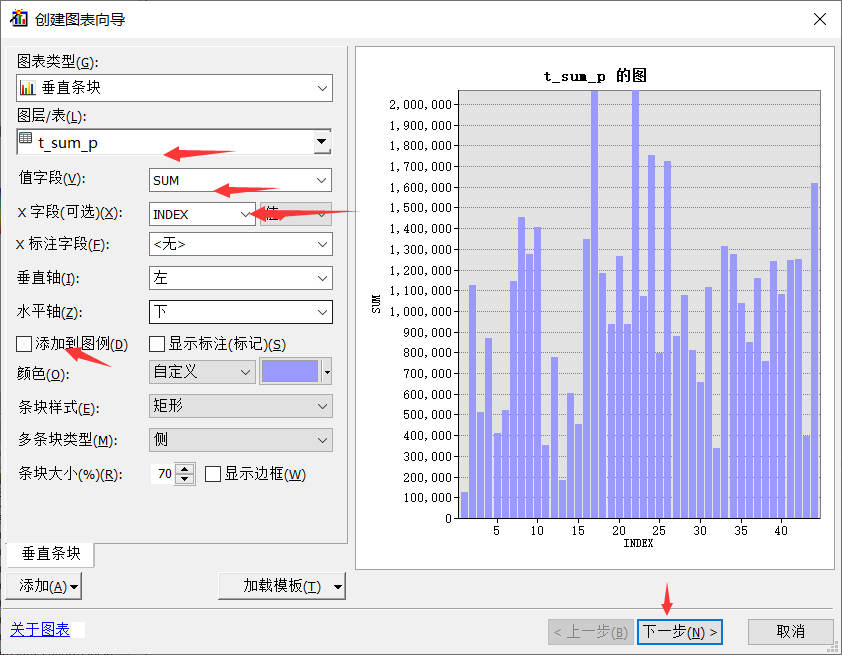
Task: Toggle the 添加到图例 checkbox
Action: pos(24,344)
